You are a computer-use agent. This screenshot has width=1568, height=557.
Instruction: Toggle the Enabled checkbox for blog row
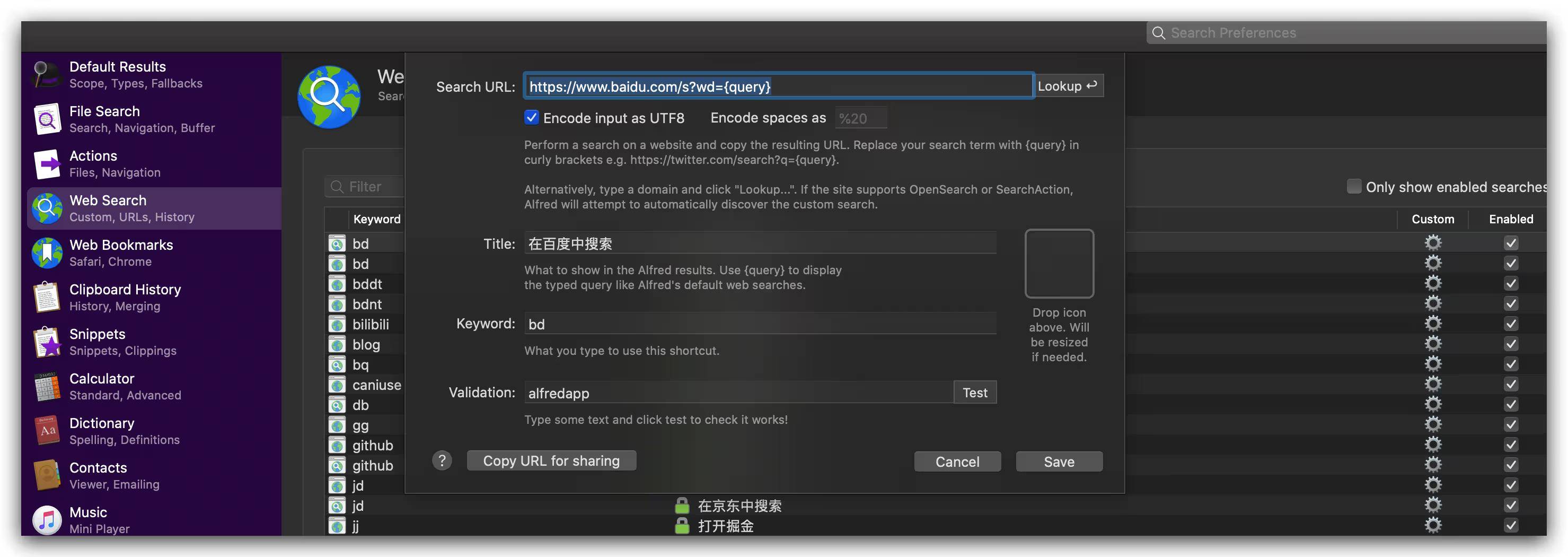[1511, 344]
